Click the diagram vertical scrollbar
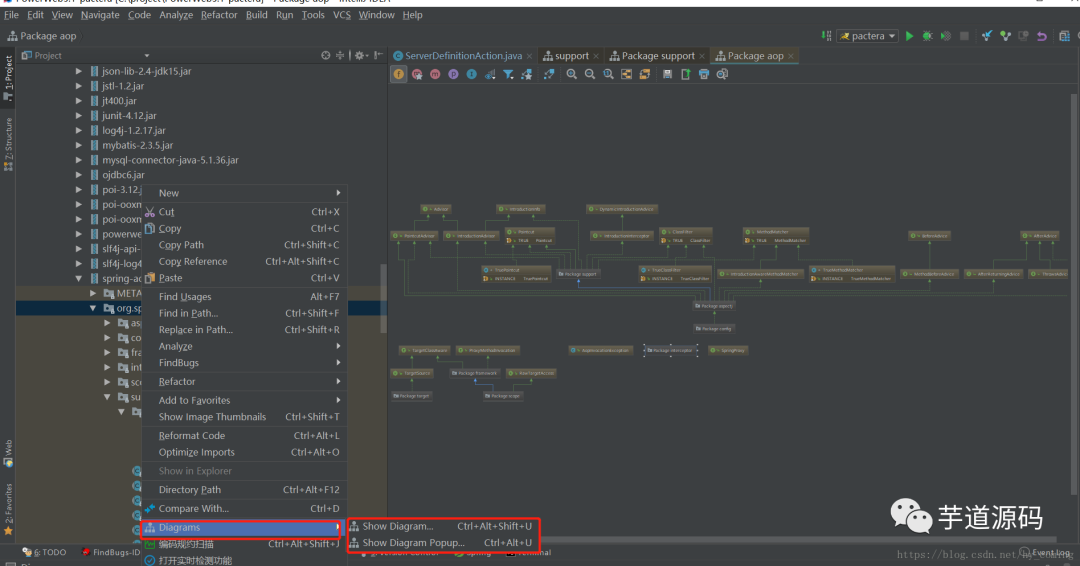Image resolution: width=1080 pixels, height=566 pixels. 1074,295
